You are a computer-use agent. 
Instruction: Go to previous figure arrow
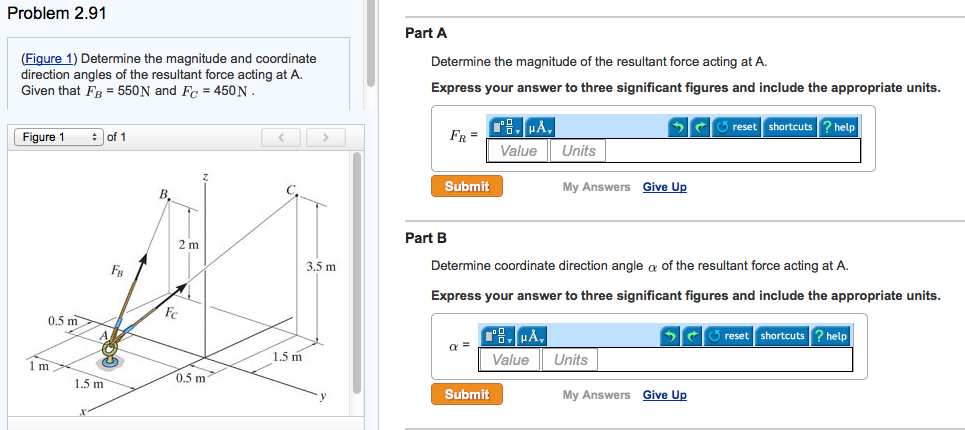[282, 137]
